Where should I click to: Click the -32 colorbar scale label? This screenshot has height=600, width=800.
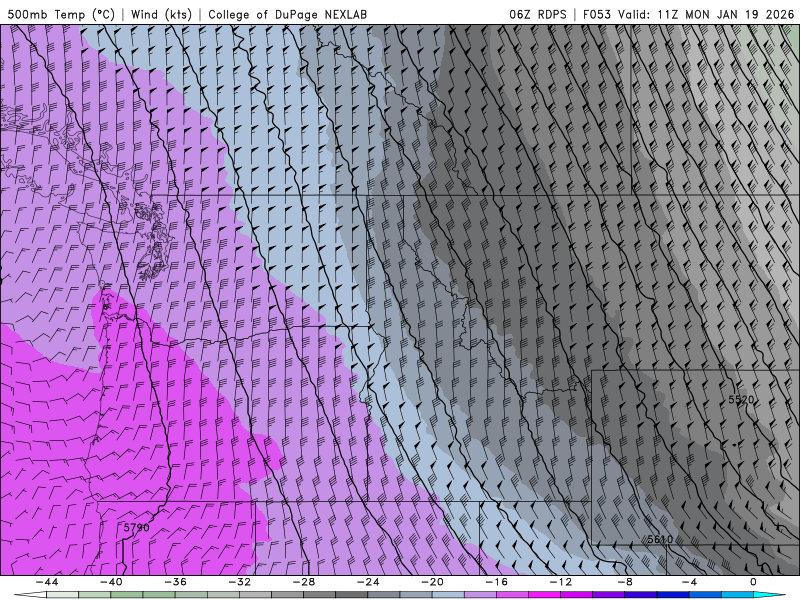(x=239, y=582)
